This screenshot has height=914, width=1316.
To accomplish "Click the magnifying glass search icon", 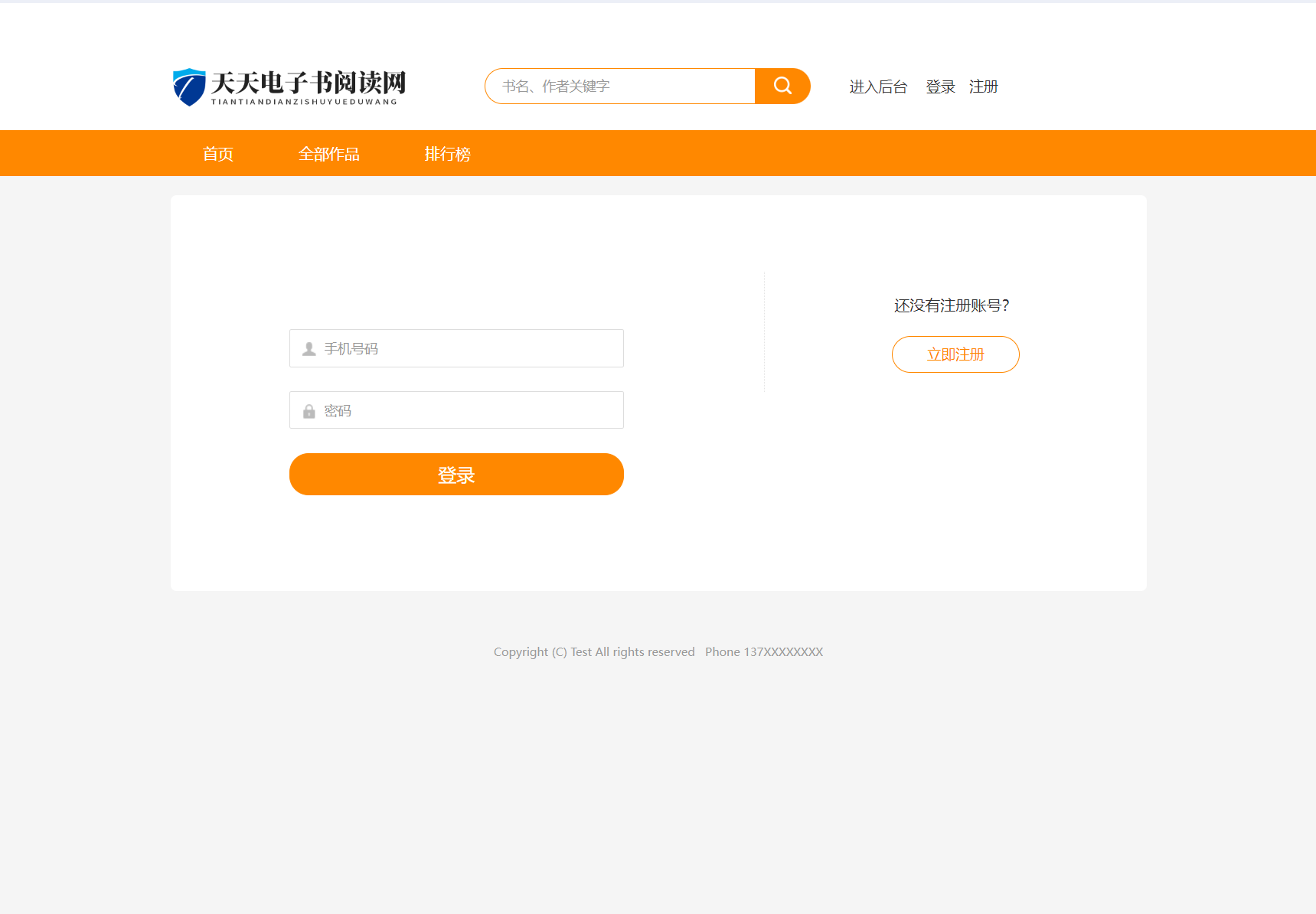I will [x=782, y=86].
